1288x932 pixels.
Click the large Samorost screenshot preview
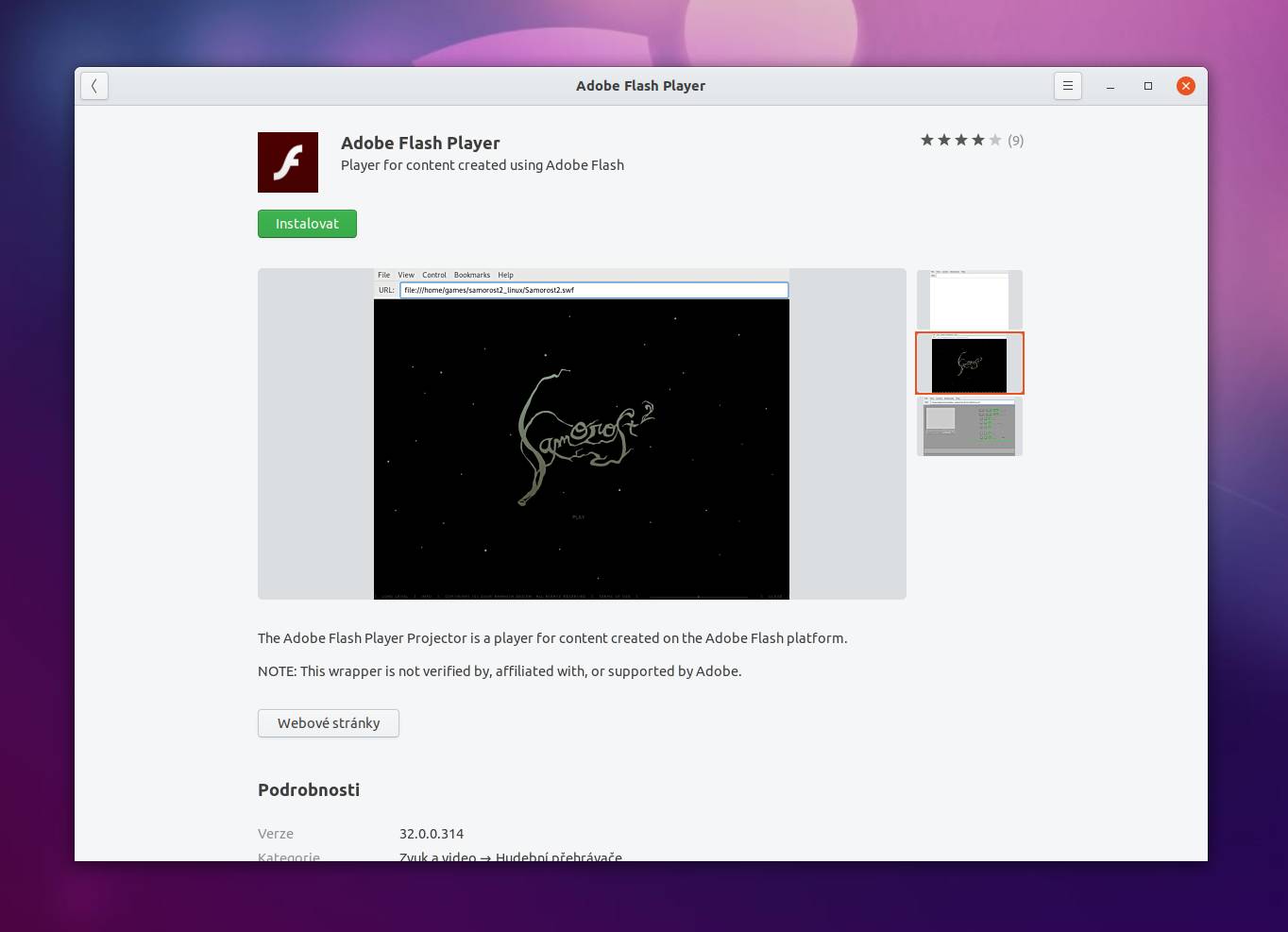pyautogui.click(x=582, y=433)
